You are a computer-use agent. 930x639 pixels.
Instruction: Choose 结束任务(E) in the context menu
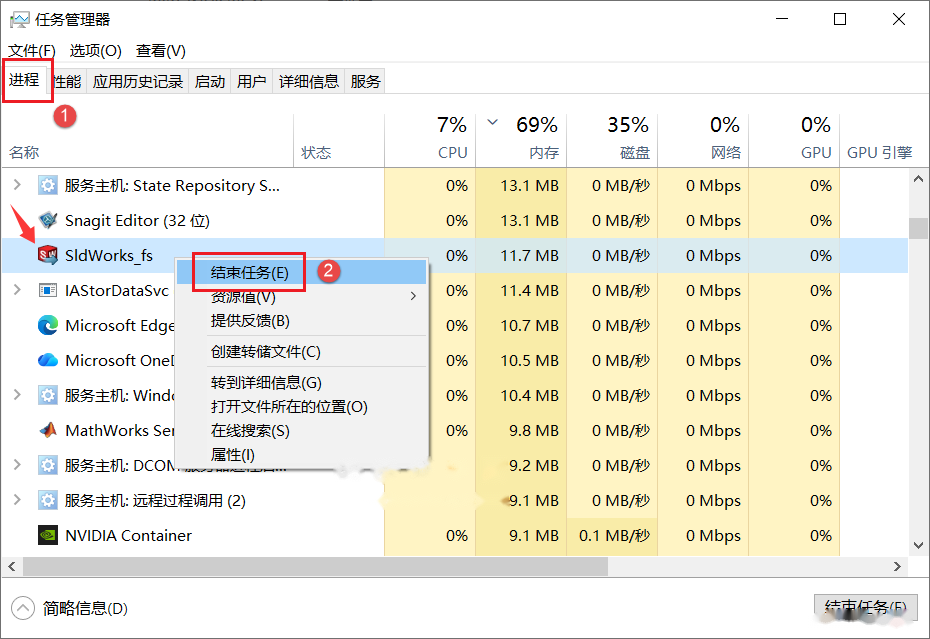click(302, 272)
